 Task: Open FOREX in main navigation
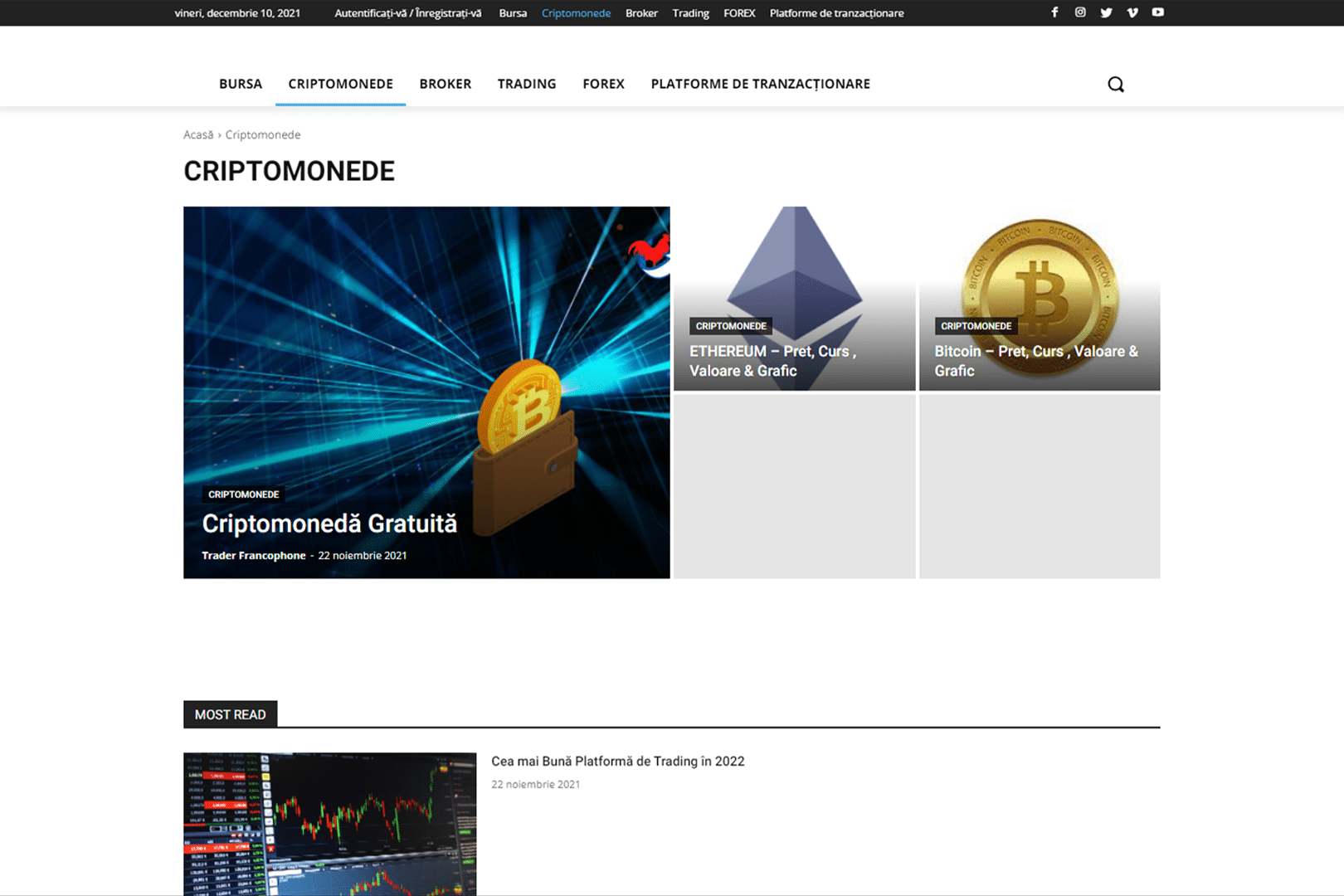(x=603, y=84)
